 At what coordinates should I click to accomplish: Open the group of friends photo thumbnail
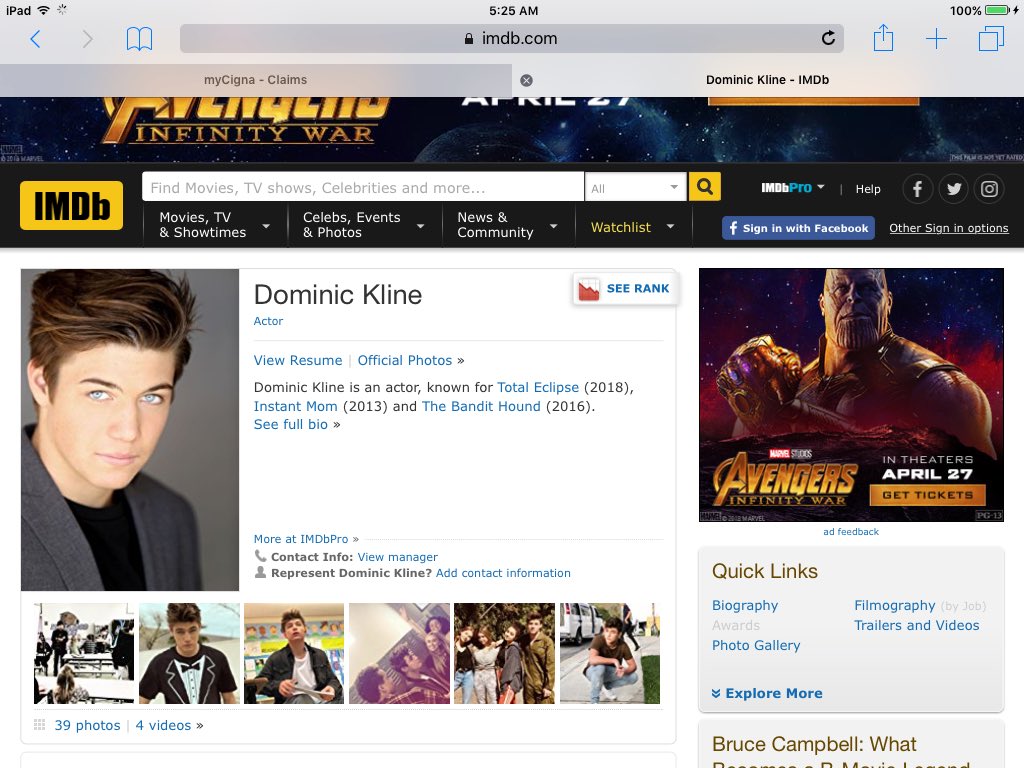point(504,653)
